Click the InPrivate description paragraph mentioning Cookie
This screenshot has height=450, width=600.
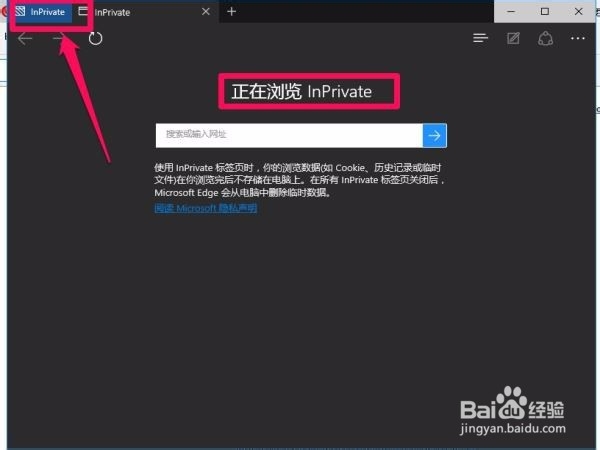coord(299,180)
